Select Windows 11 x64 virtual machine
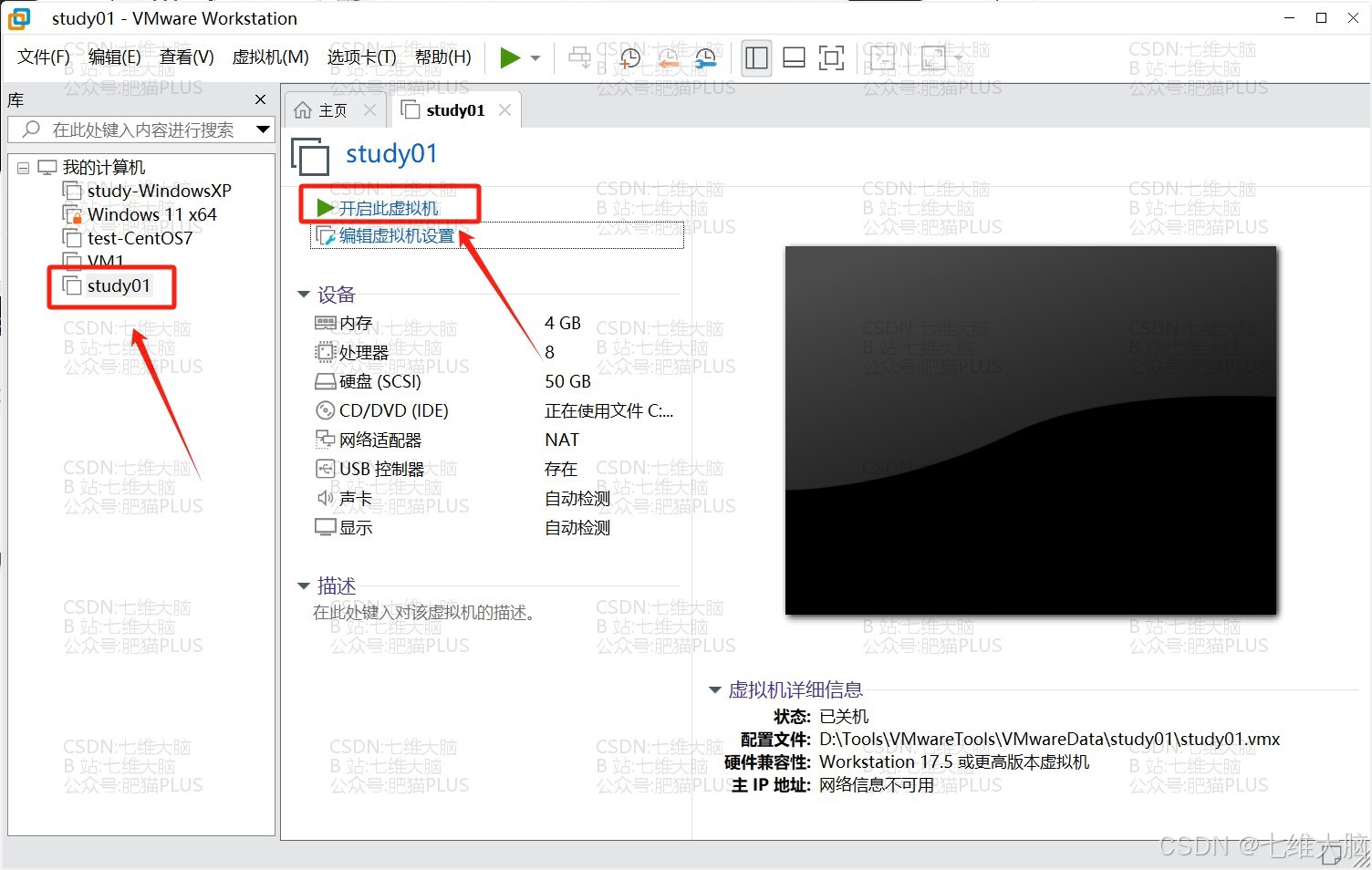1372x870 pixels. 151,214
